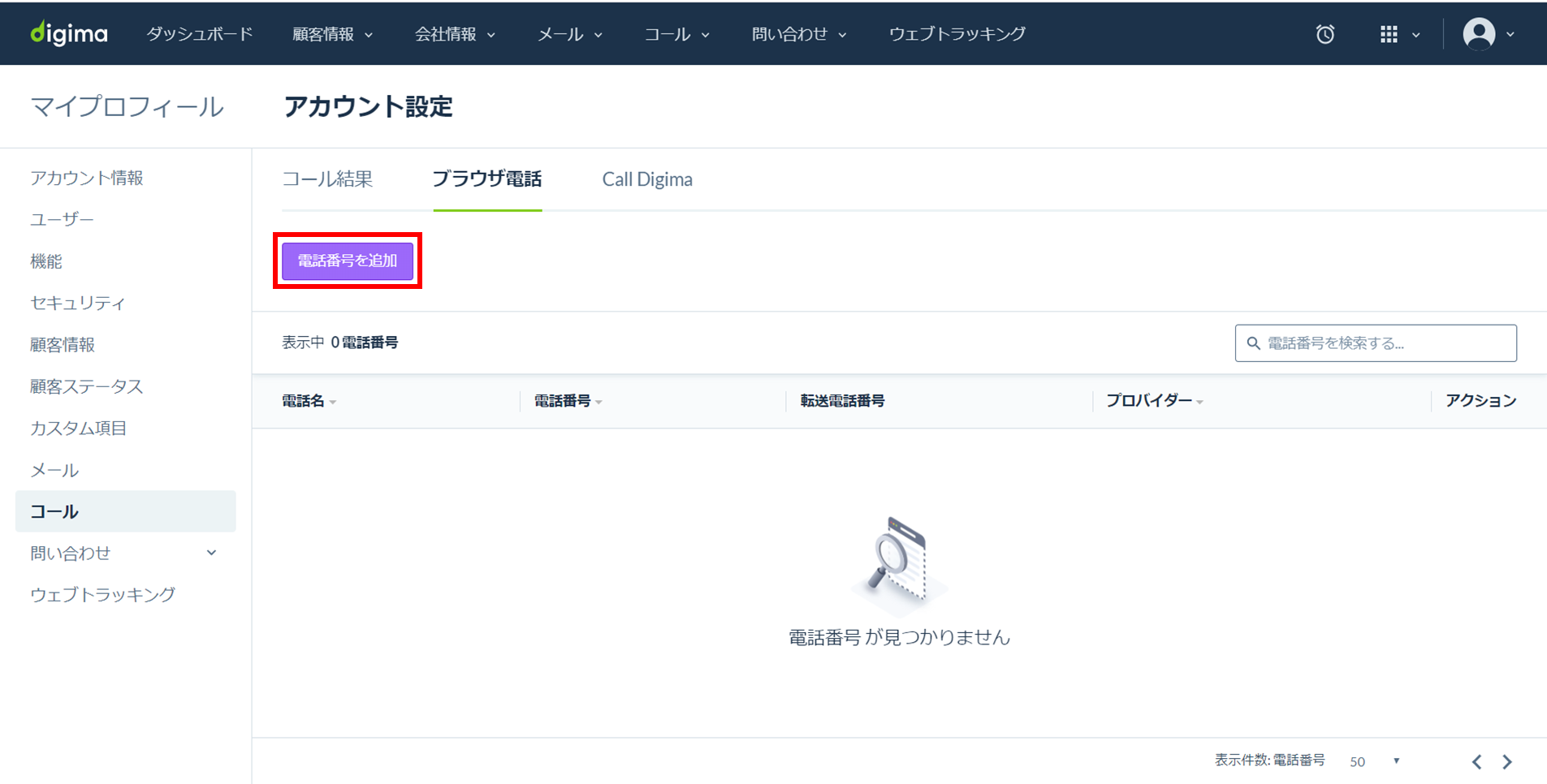Open ウェブトラッキング in sidebar

(x=103, y=595)
